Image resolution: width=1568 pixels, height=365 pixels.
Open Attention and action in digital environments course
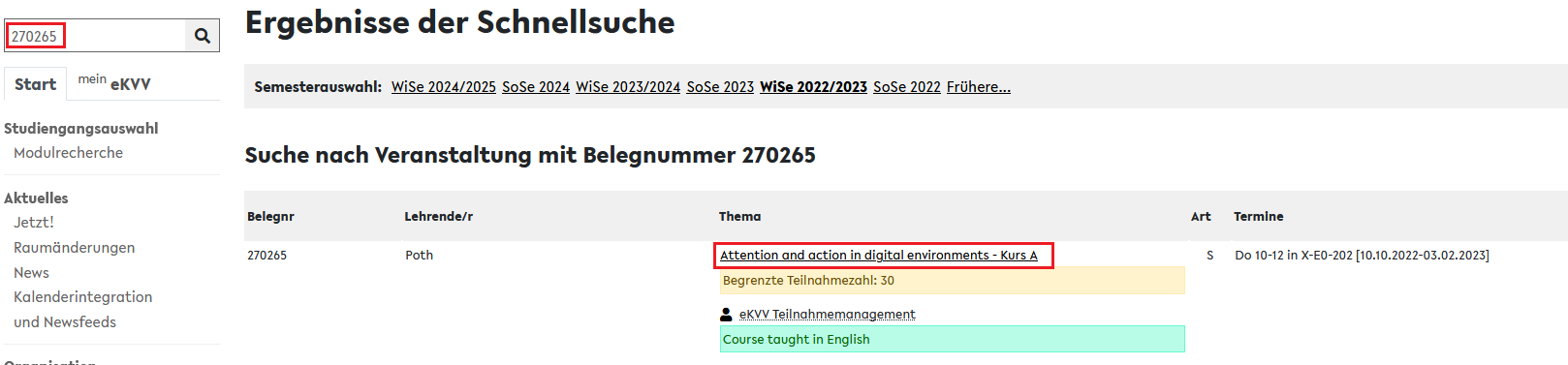[x=879, y=256]
